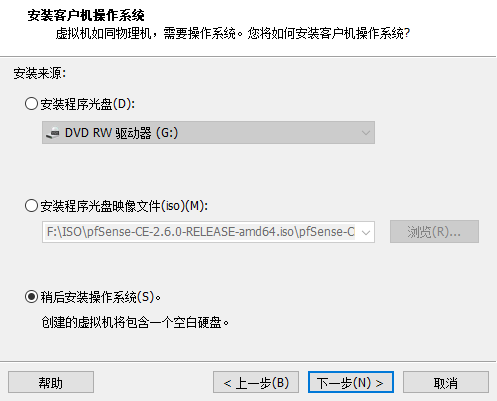This screenshot has width=497, height=401.
Task: Click the 安装程序光盘映像文件(iso)(M): label text
Action: coord(124,206)
